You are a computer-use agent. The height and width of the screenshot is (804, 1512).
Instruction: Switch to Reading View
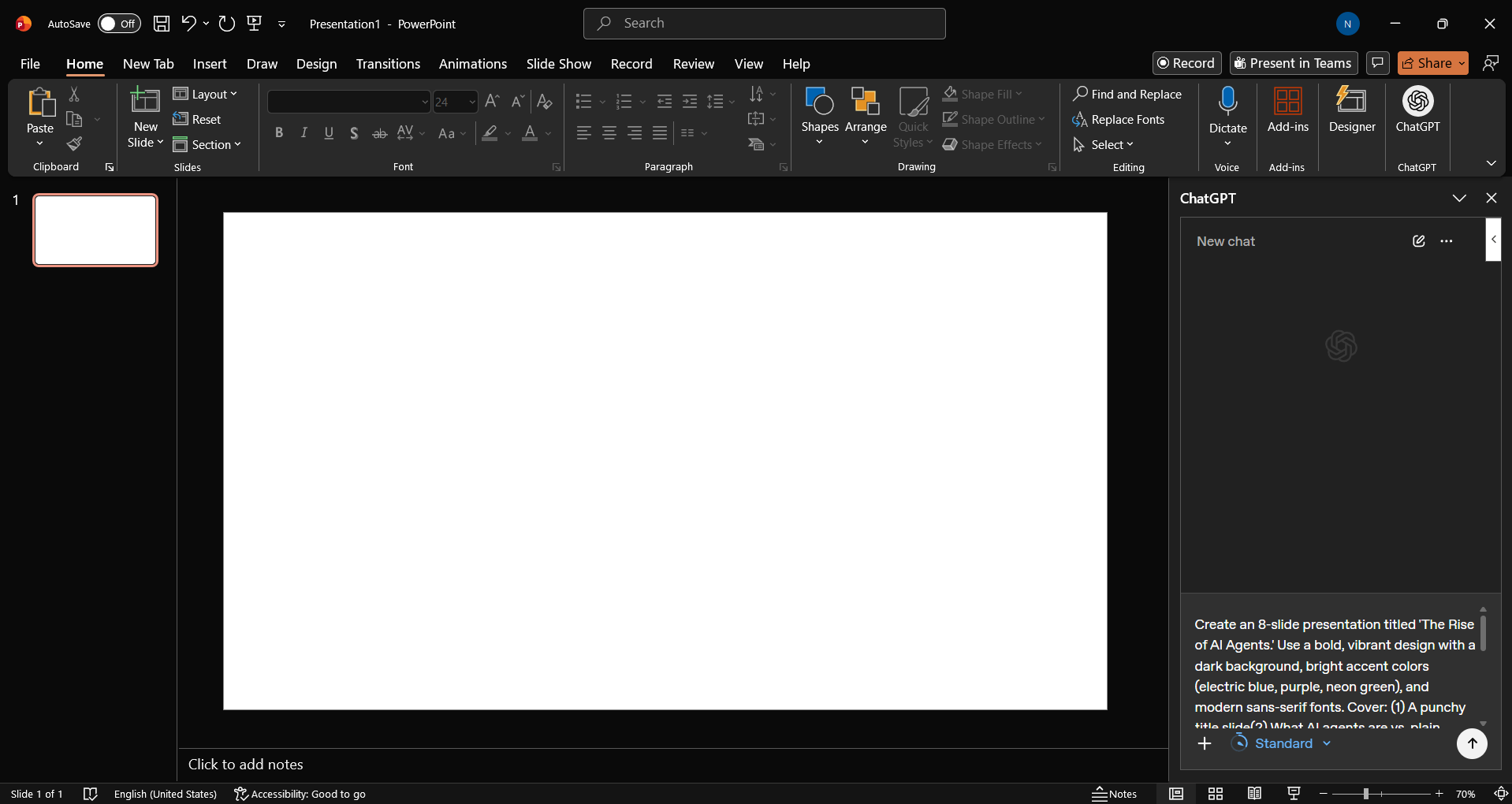coord(1254,794)
